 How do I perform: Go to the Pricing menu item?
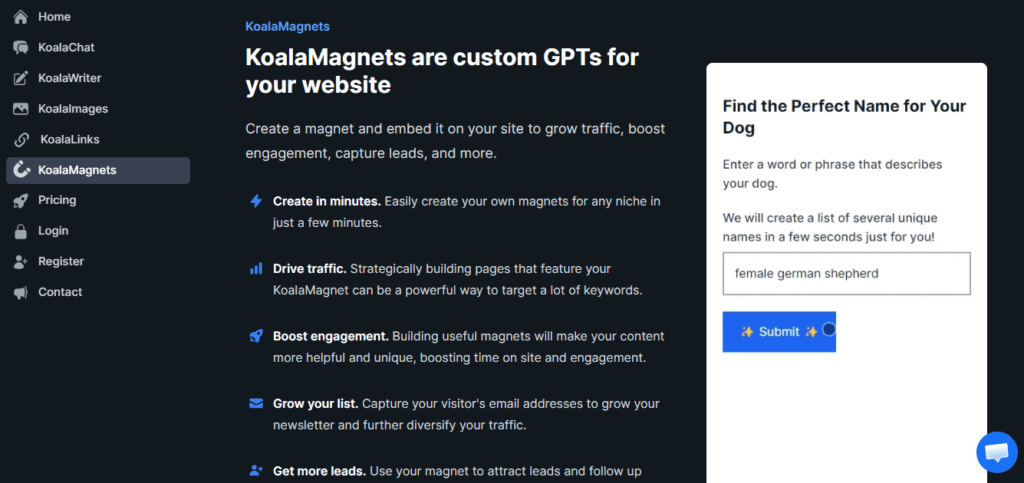coord(57,200)
